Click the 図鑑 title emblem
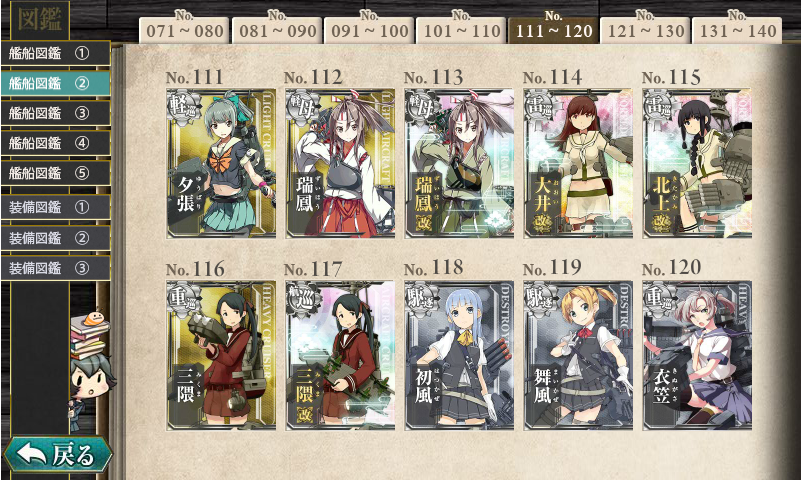Viewport: 803px width, 481px height. (40, 19)
